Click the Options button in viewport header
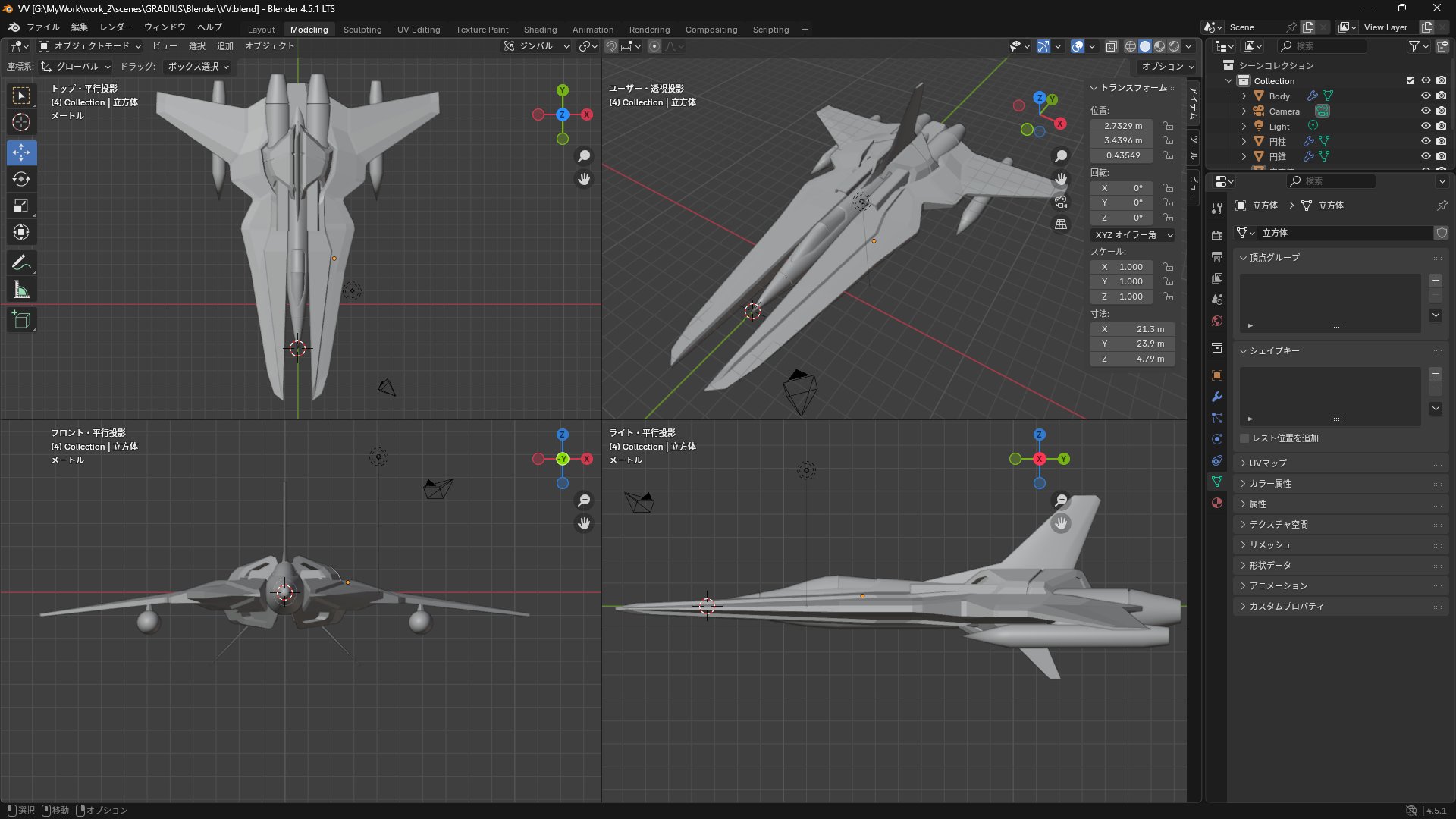Screen dimensions: 1456x819 pos(1167,67)
